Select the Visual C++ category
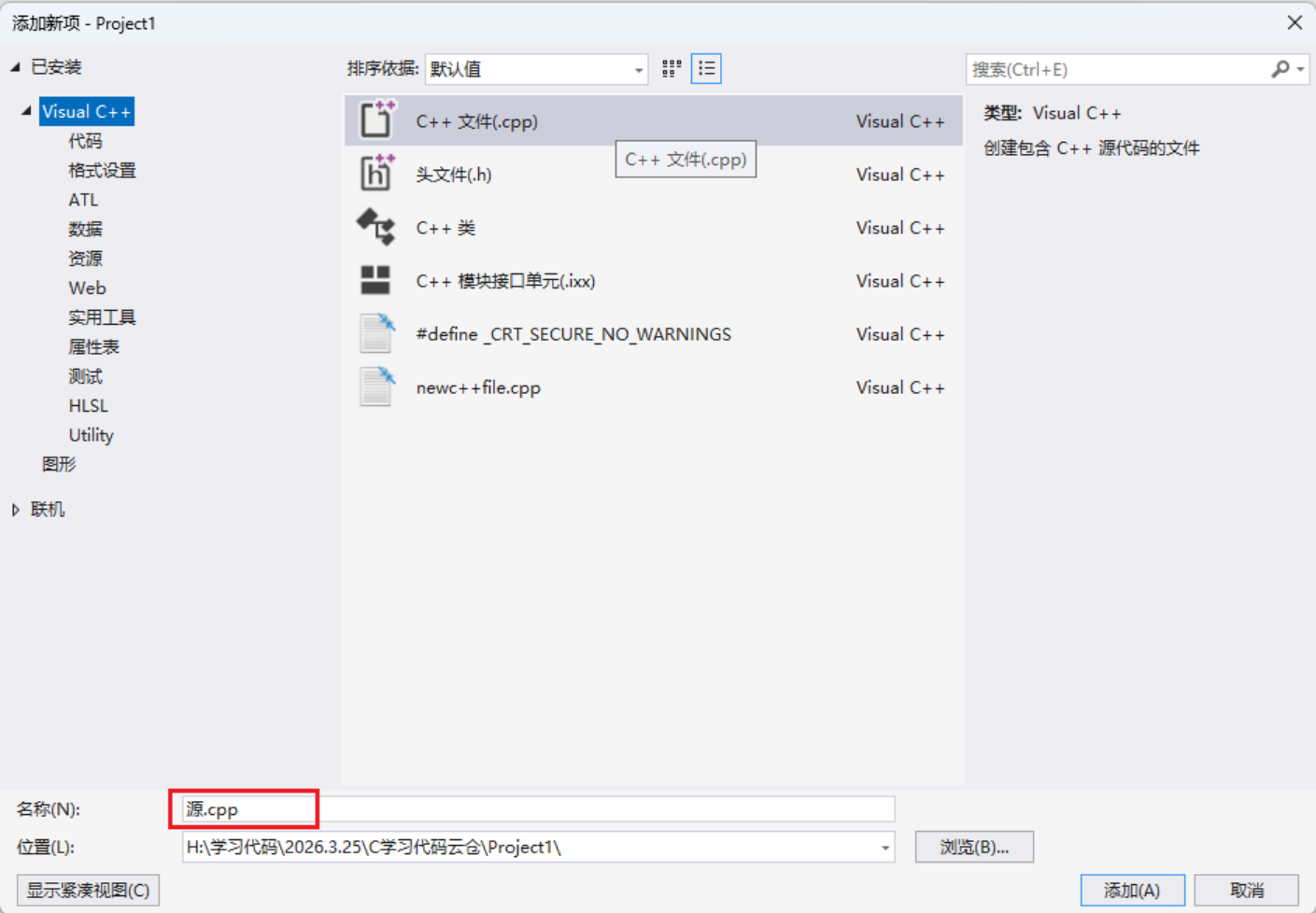This screenshot has height=913, width=1316. [86, 111]
